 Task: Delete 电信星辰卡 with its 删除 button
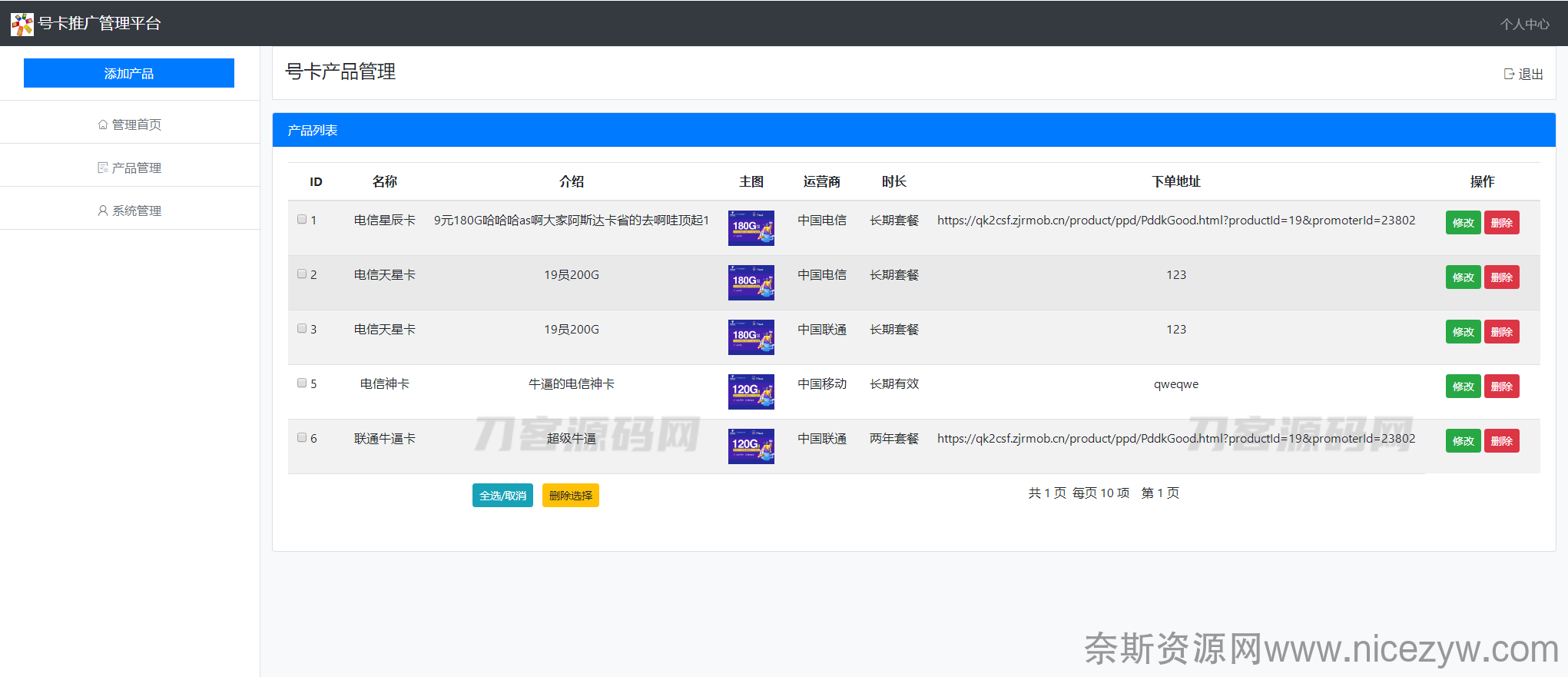(1501, 223)
